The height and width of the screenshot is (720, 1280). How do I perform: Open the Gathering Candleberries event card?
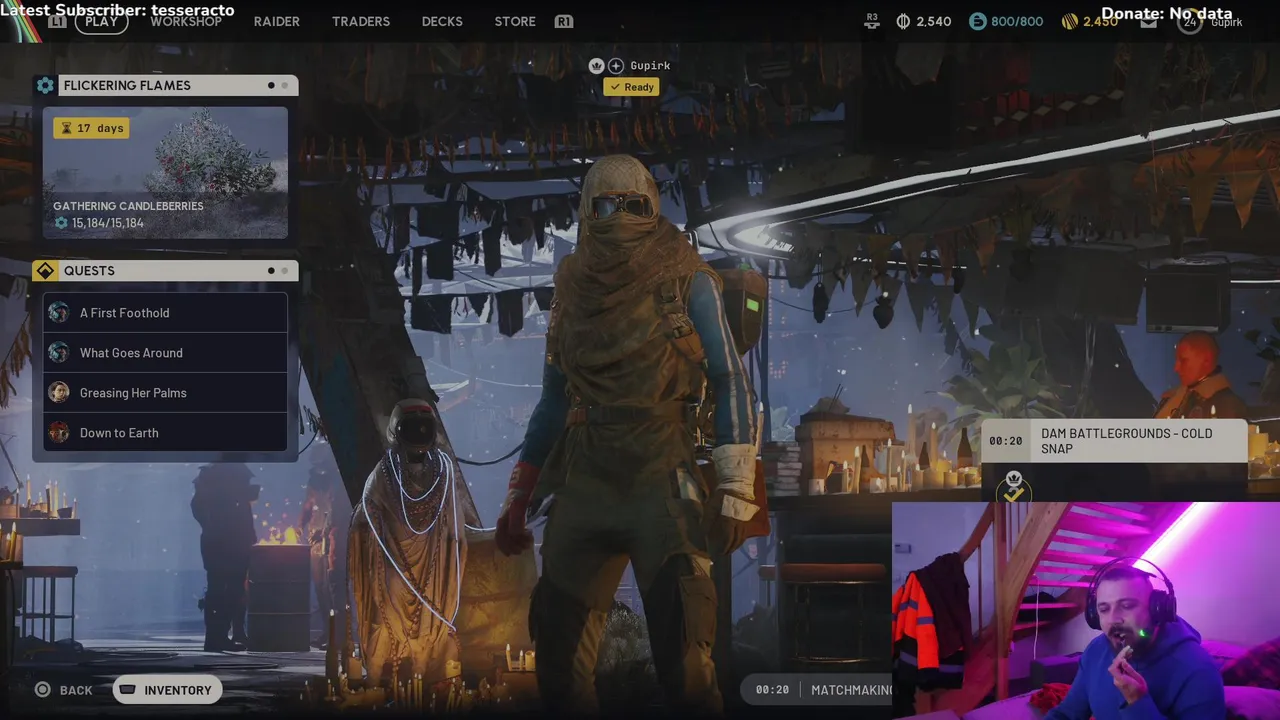(x=165, y=172)
